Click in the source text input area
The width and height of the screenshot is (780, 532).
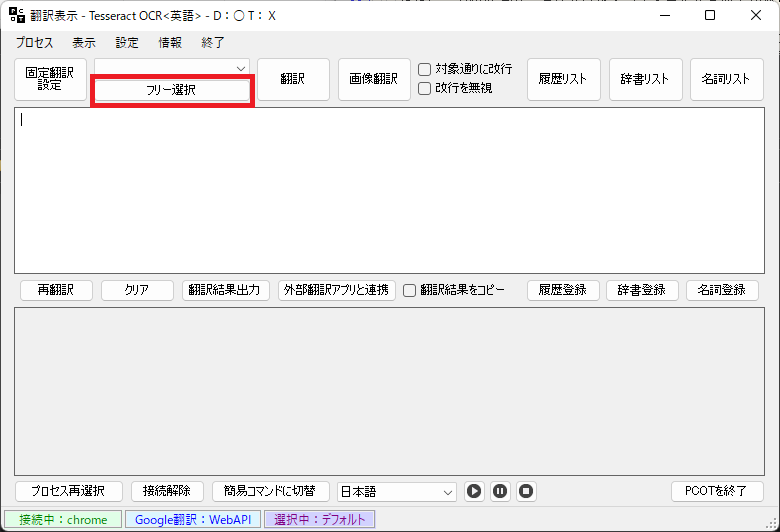(x=390, y=191)
